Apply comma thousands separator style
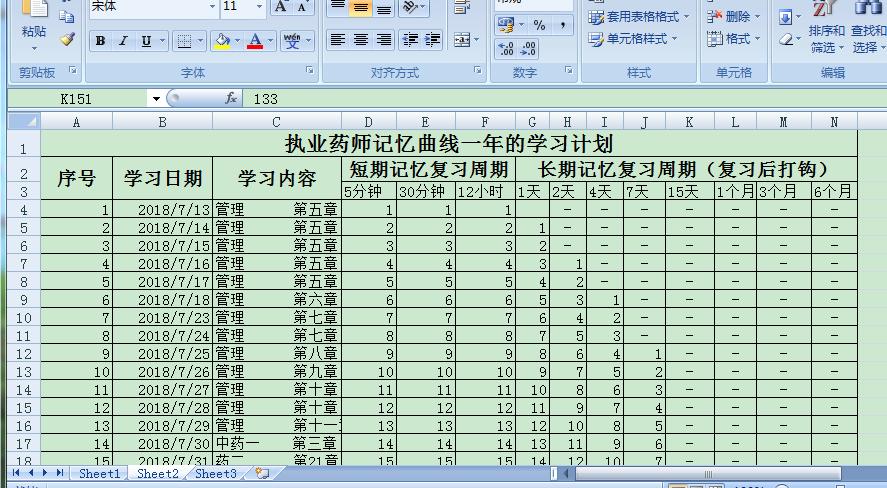 point(563,25)
